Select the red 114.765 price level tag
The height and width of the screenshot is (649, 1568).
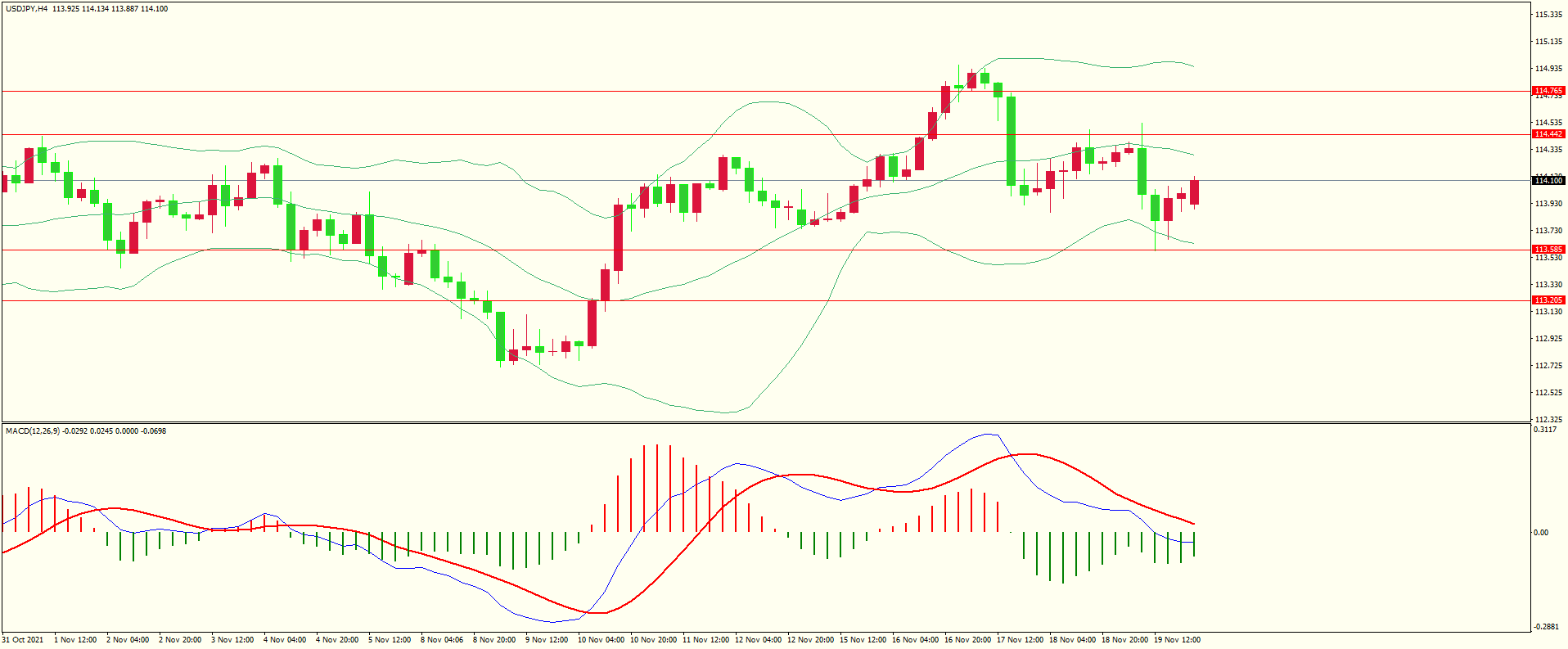pyautogui.click(x=1548, y=91)
